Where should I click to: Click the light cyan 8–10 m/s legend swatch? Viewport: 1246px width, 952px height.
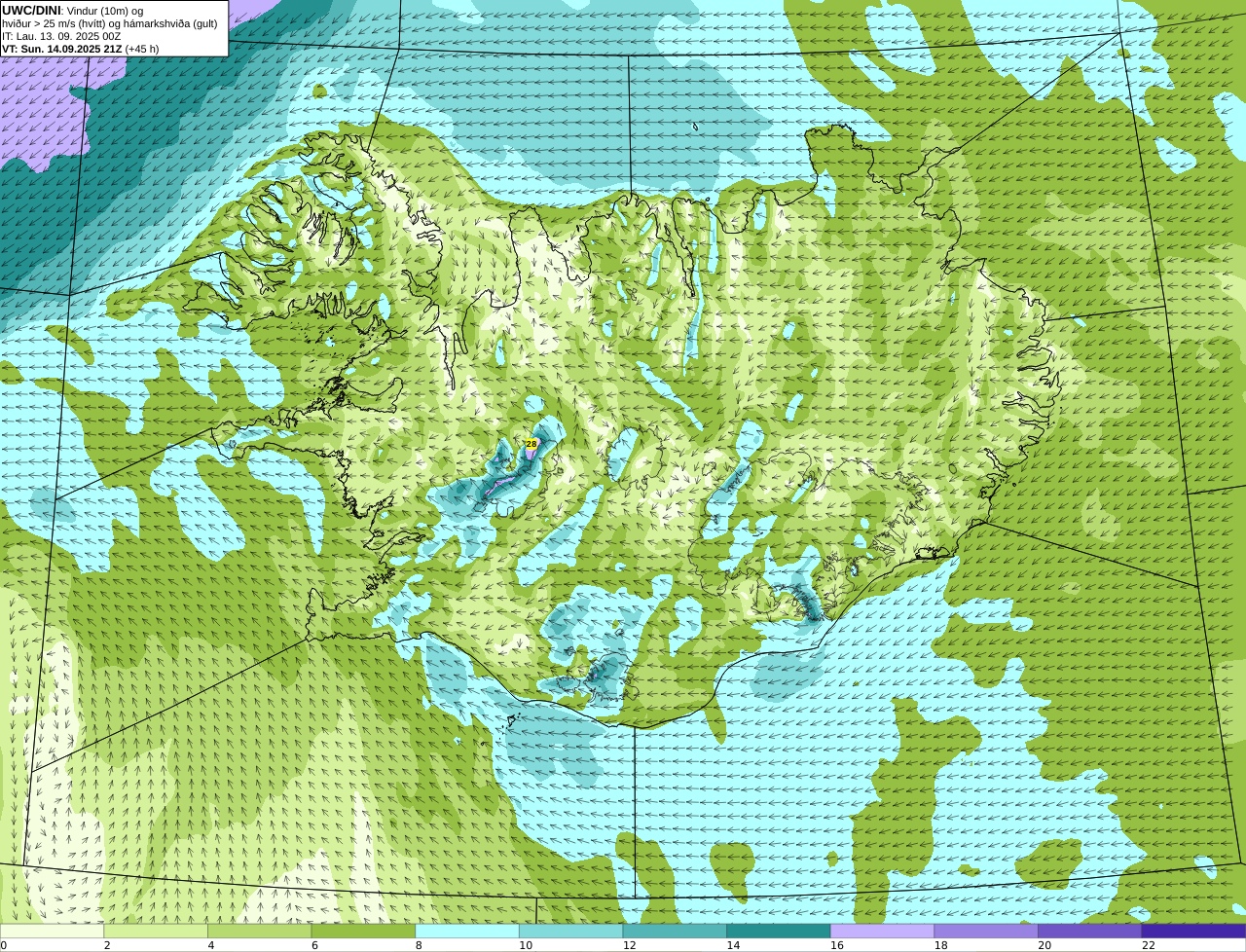pyautogui.click(x=467, y=931)
